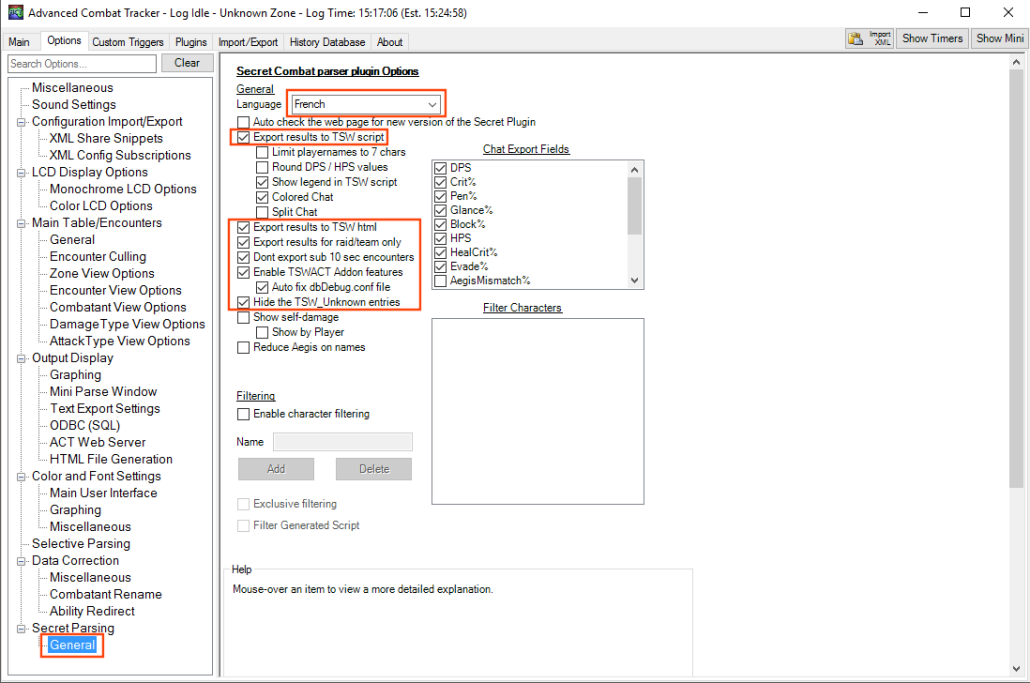Screen dimensions: 1030x683
Task: Click the clipboard import icon button
Action: point(855,39)
